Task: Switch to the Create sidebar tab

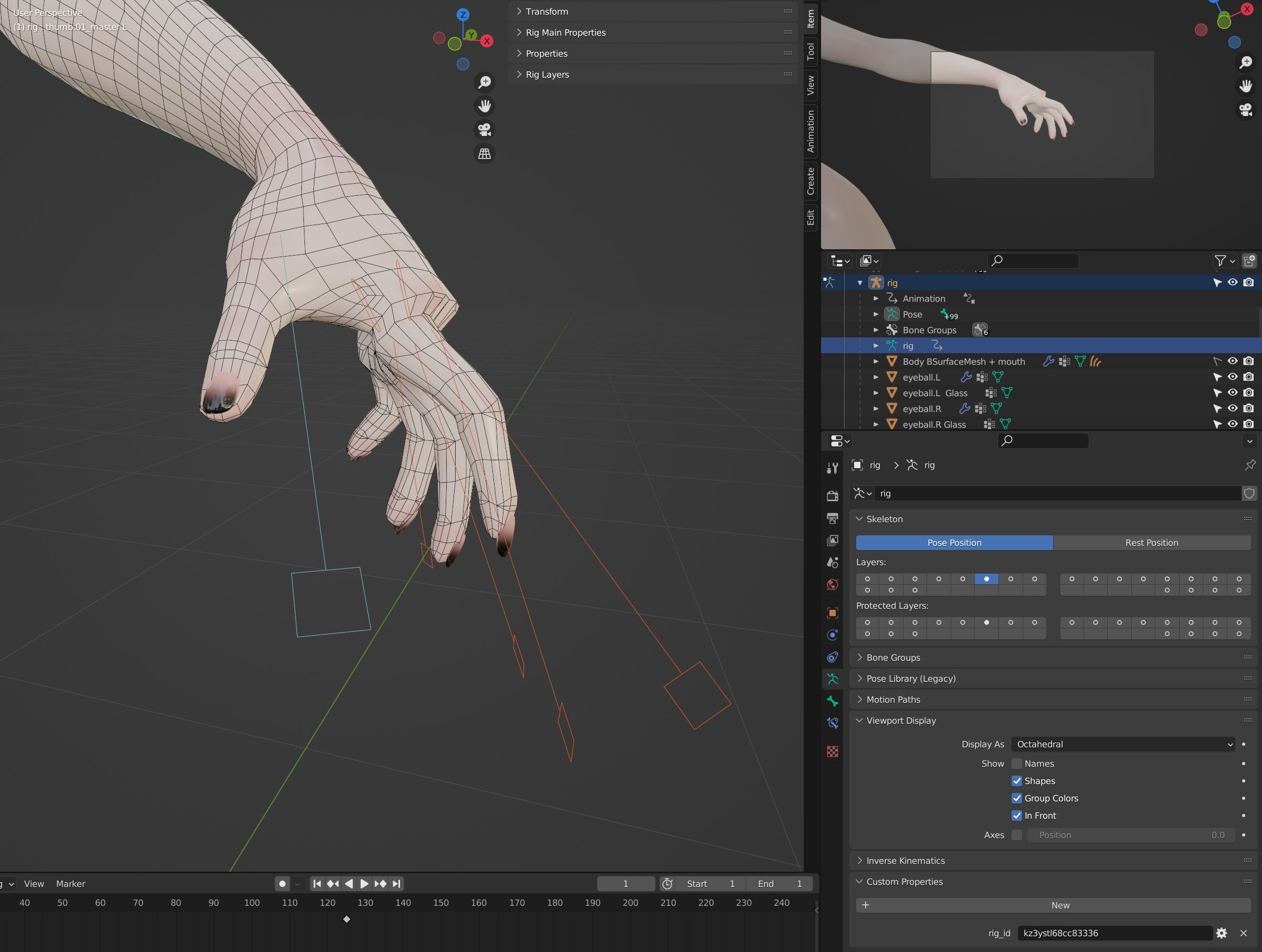Action: coord(810,182)
